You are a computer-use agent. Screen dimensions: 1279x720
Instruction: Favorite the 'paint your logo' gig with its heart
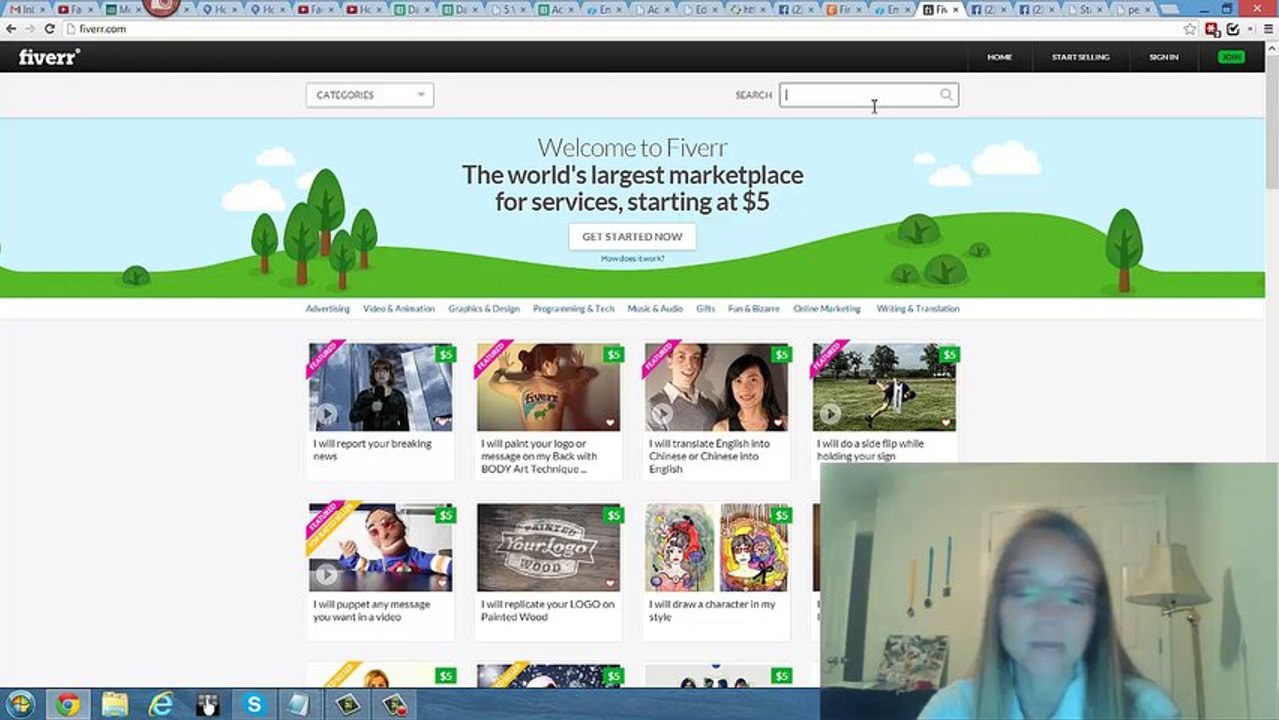click(x=610, y=422)
